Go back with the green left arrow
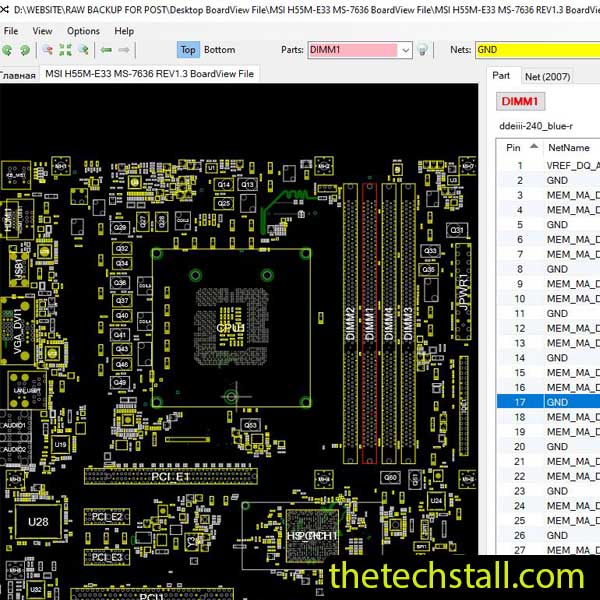The image size is (600, 600). (106, 50)
